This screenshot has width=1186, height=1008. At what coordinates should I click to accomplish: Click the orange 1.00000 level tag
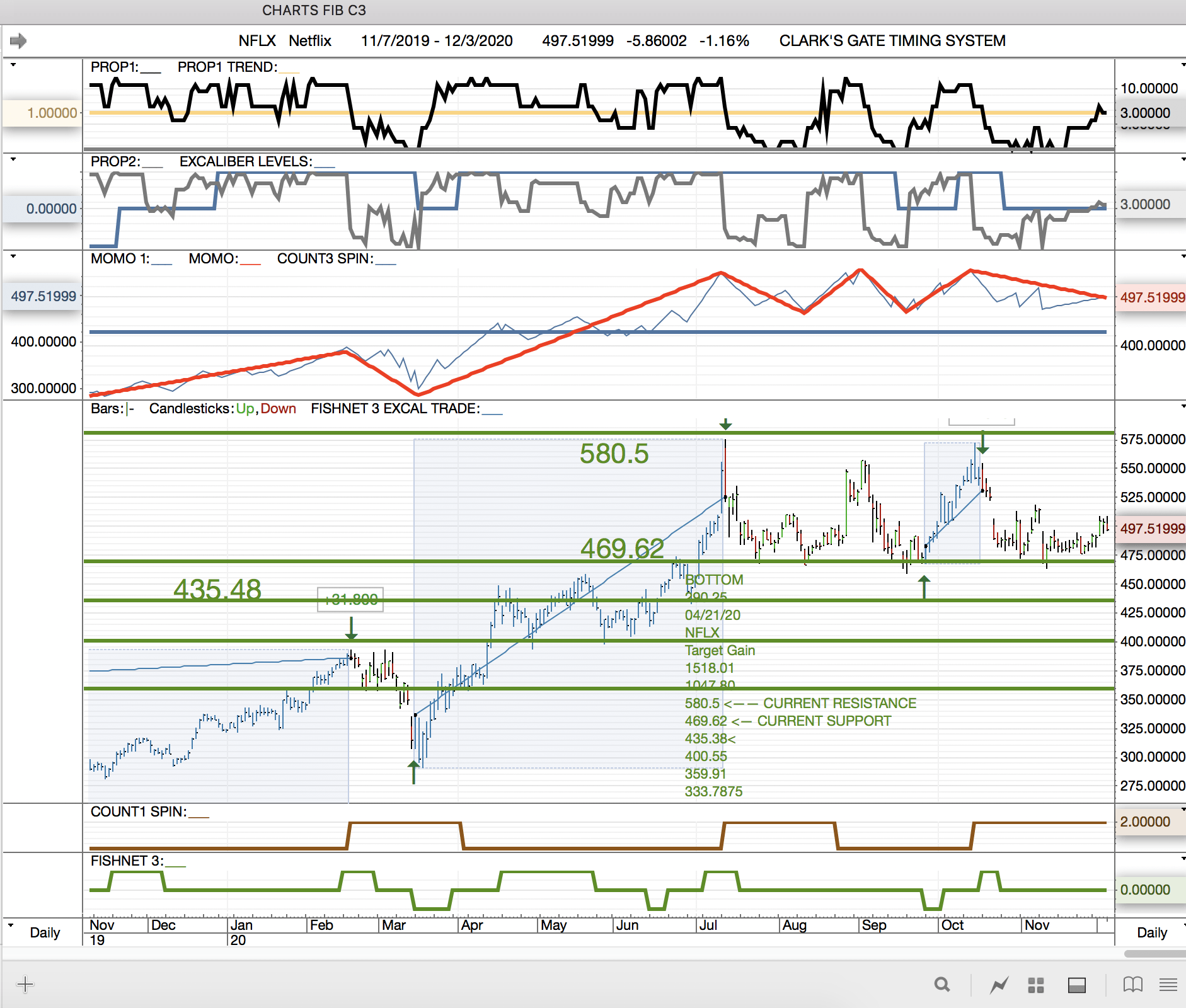42,113
